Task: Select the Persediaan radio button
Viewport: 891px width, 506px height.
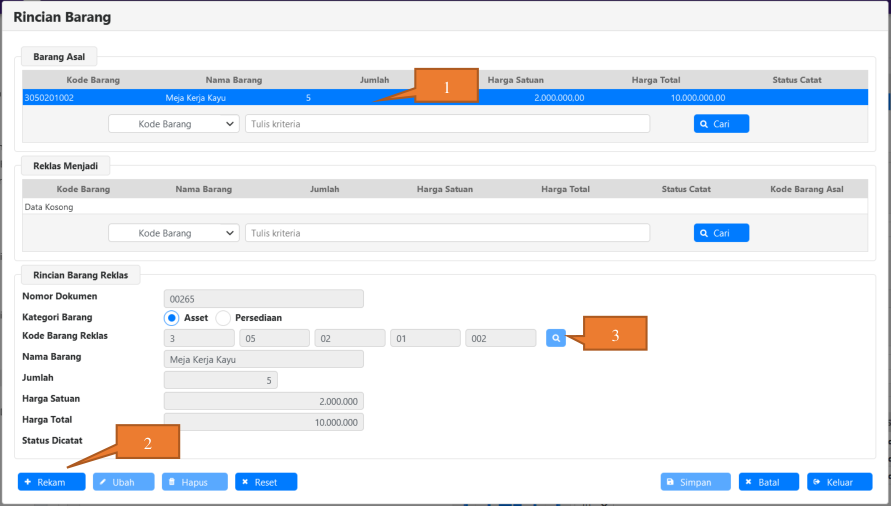Action: (x=223, y=318)
